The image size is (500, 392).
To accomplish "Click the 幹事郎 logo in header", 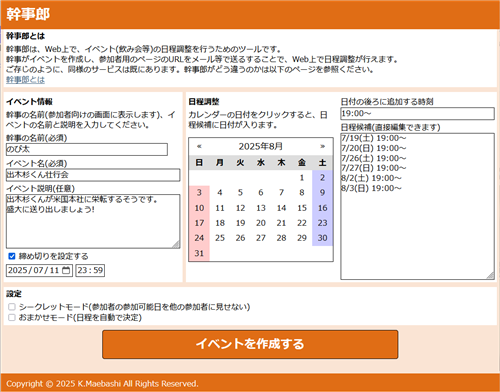I will point(28,14).
